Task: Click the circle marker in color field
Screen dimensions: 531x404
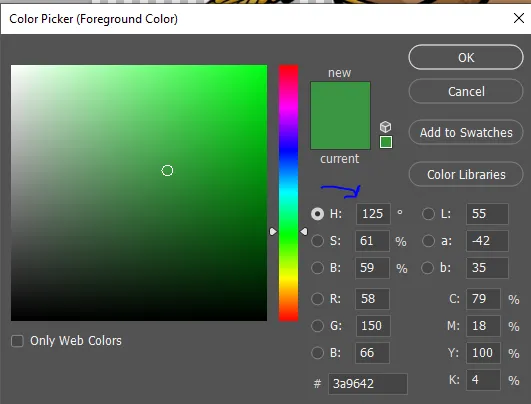Action: 167,171
